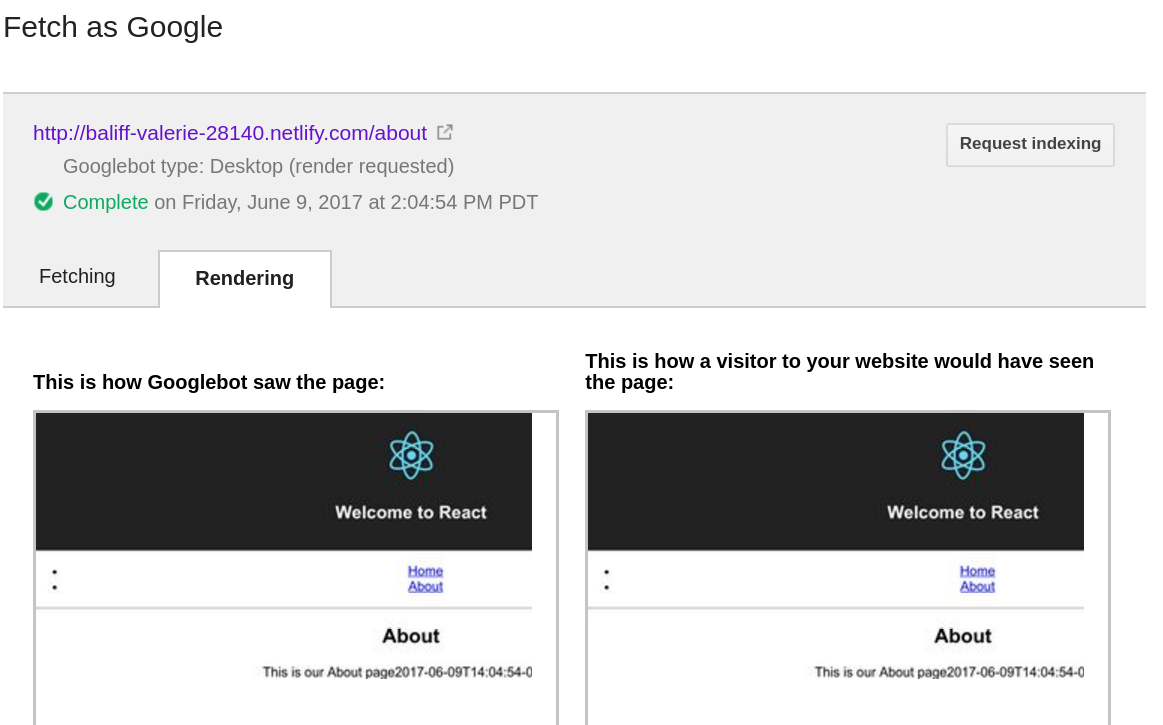Click the About heading in Googlebot preview
Viewport: 1163px width, 725px height.
[411, 636]
